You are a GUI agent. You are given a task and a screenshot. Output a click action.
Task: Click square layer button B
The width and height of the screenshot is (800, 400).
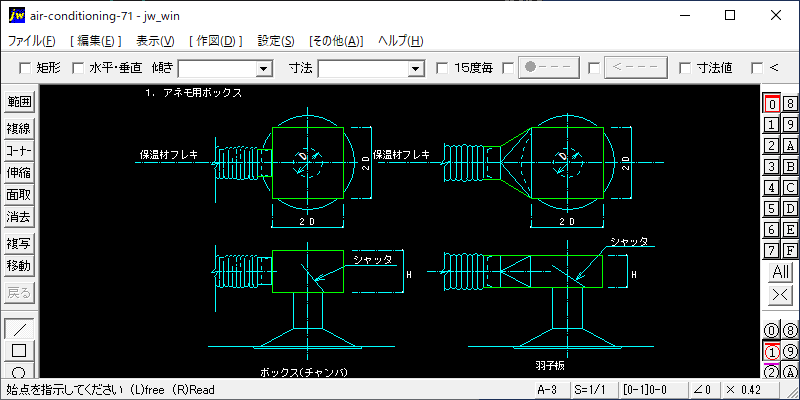pyautogui.click(x=790, y=166)
